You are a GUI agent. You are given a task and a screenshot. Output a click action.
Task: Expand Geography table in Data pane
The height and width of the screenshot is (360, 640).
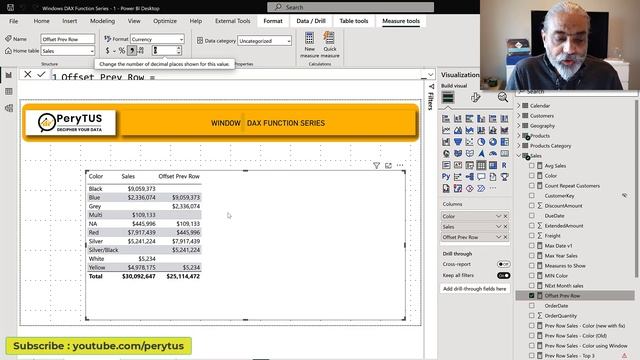(x=519, y=125)
